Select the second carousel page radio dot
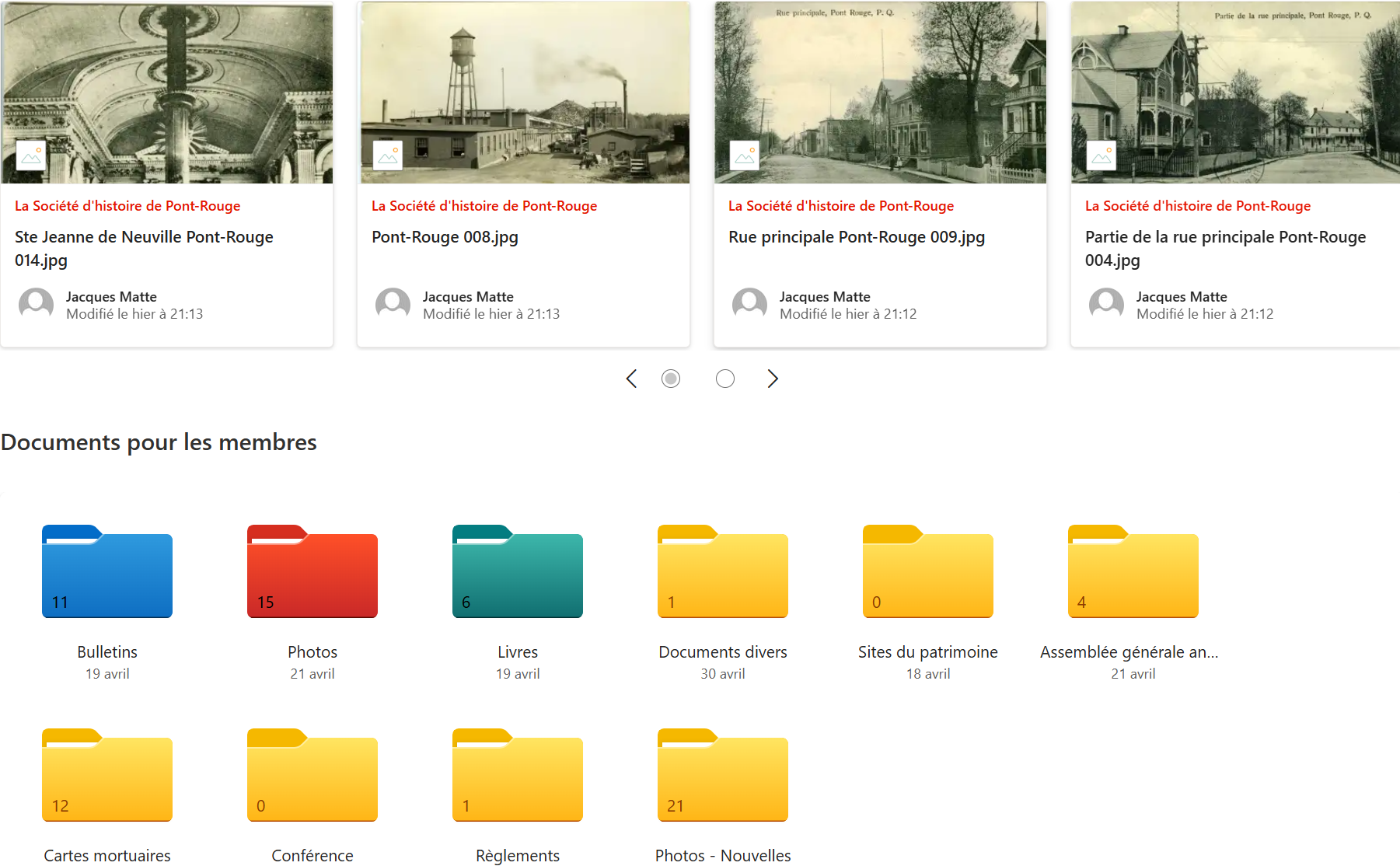Screen dimensions: 1400x866 (725, 379)
